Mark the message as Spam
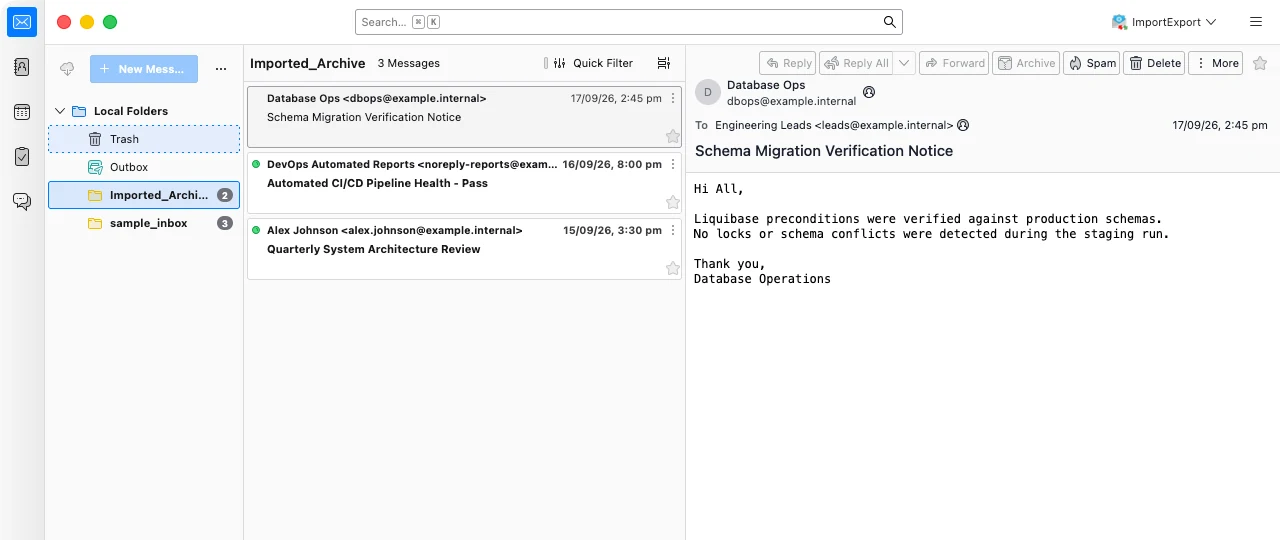 [1092, 63]
